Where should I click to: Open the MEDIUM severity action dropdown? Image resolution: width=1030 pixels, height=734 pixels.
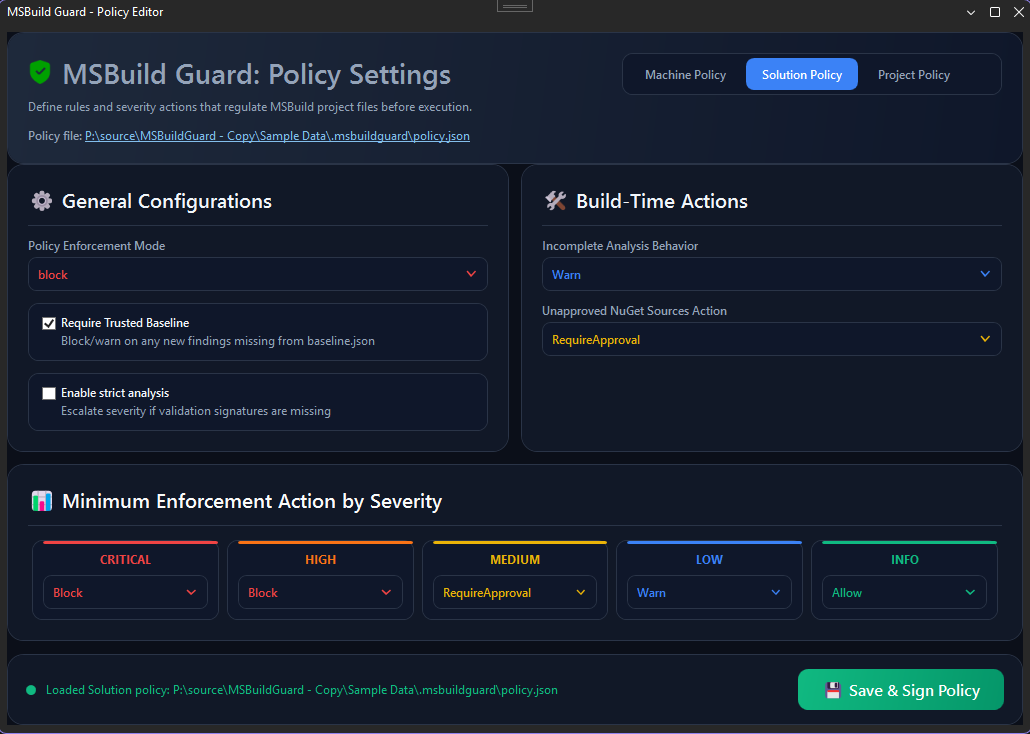(514, 592)
